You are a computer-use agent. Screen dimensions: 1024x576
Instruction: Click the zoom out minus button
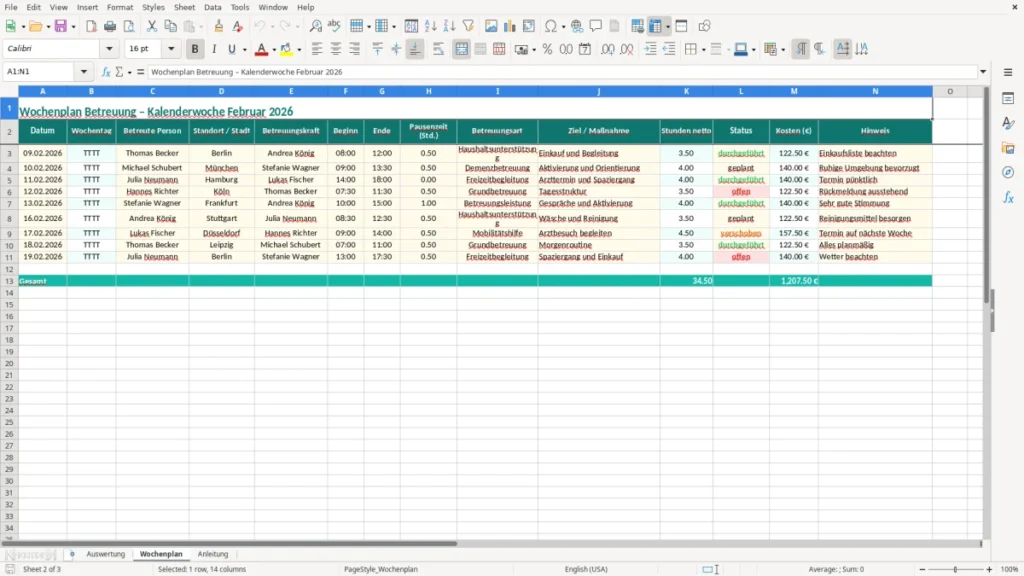point(922,569)
